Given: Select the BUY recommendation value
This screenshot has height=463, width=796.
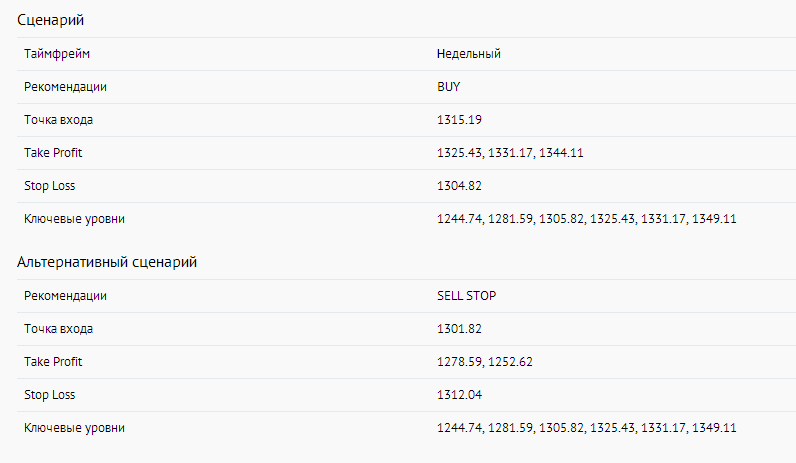Looking at the screenshot, I should [448, 87].
